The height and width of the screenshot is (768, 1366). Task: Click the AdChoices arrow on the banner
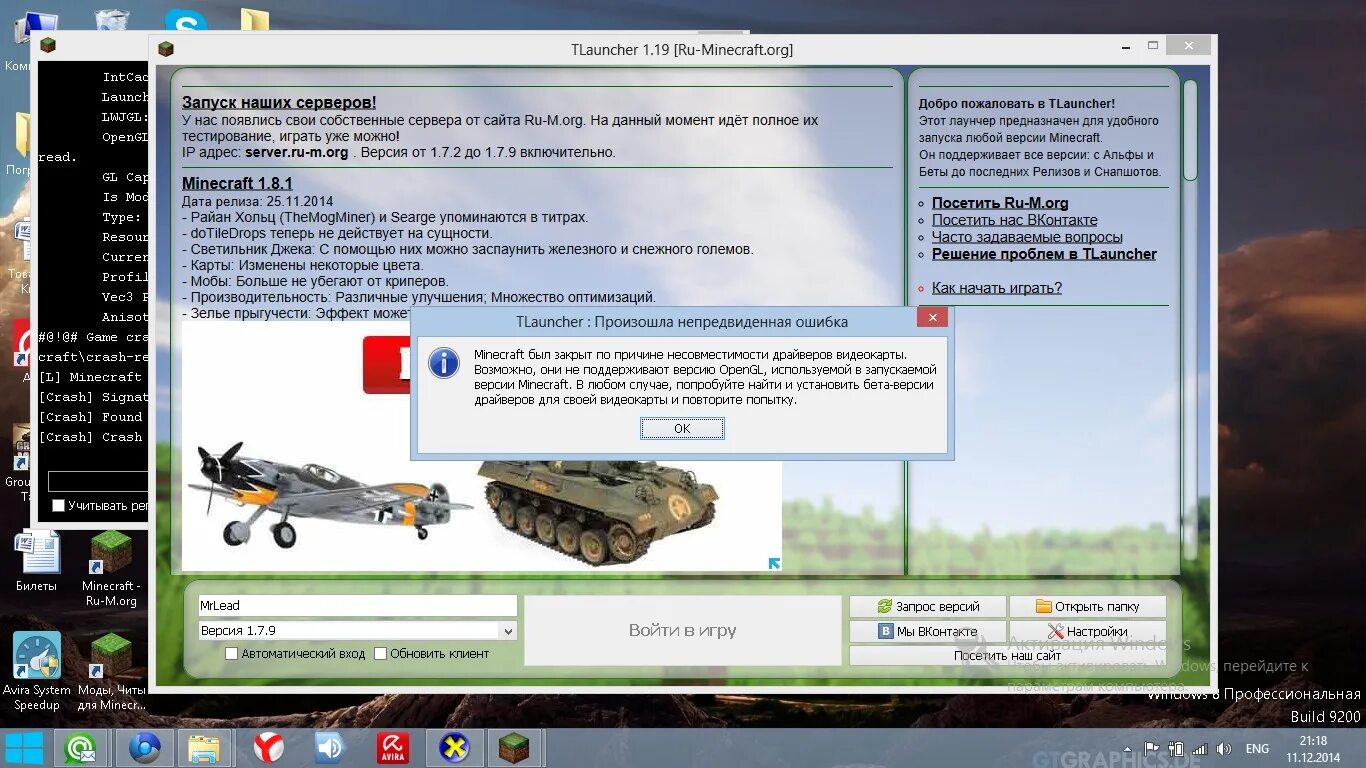[x=774, y=564]
